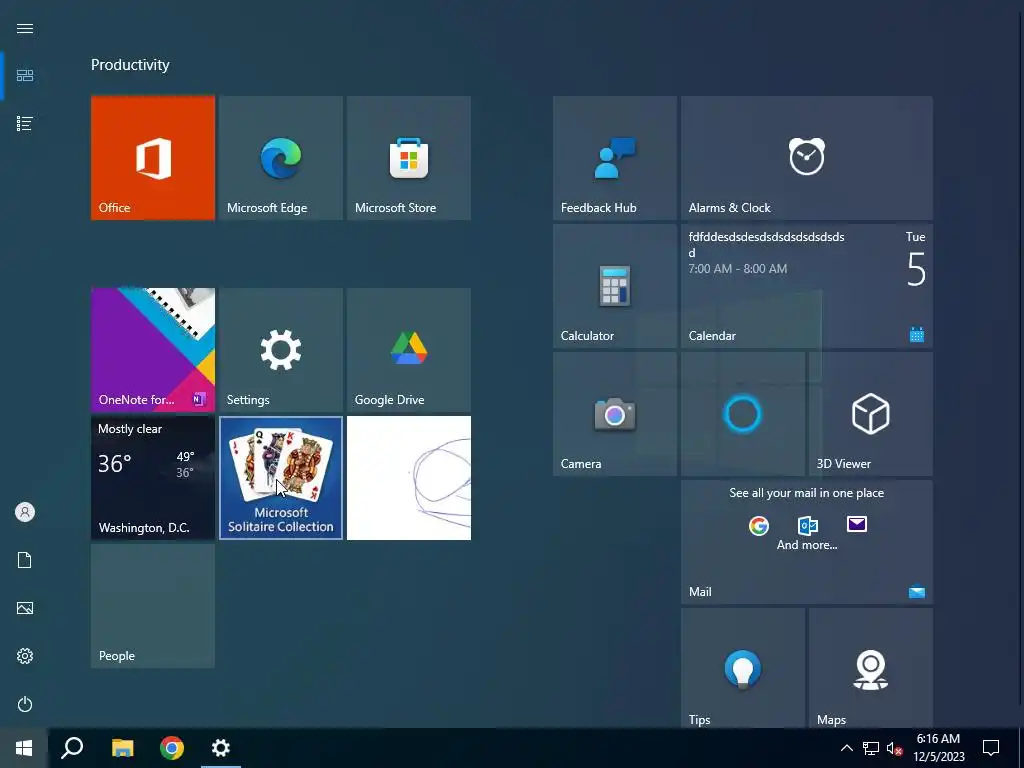Switch to All apps list view
Screen dimensions: 1024x768
[25, 123]
